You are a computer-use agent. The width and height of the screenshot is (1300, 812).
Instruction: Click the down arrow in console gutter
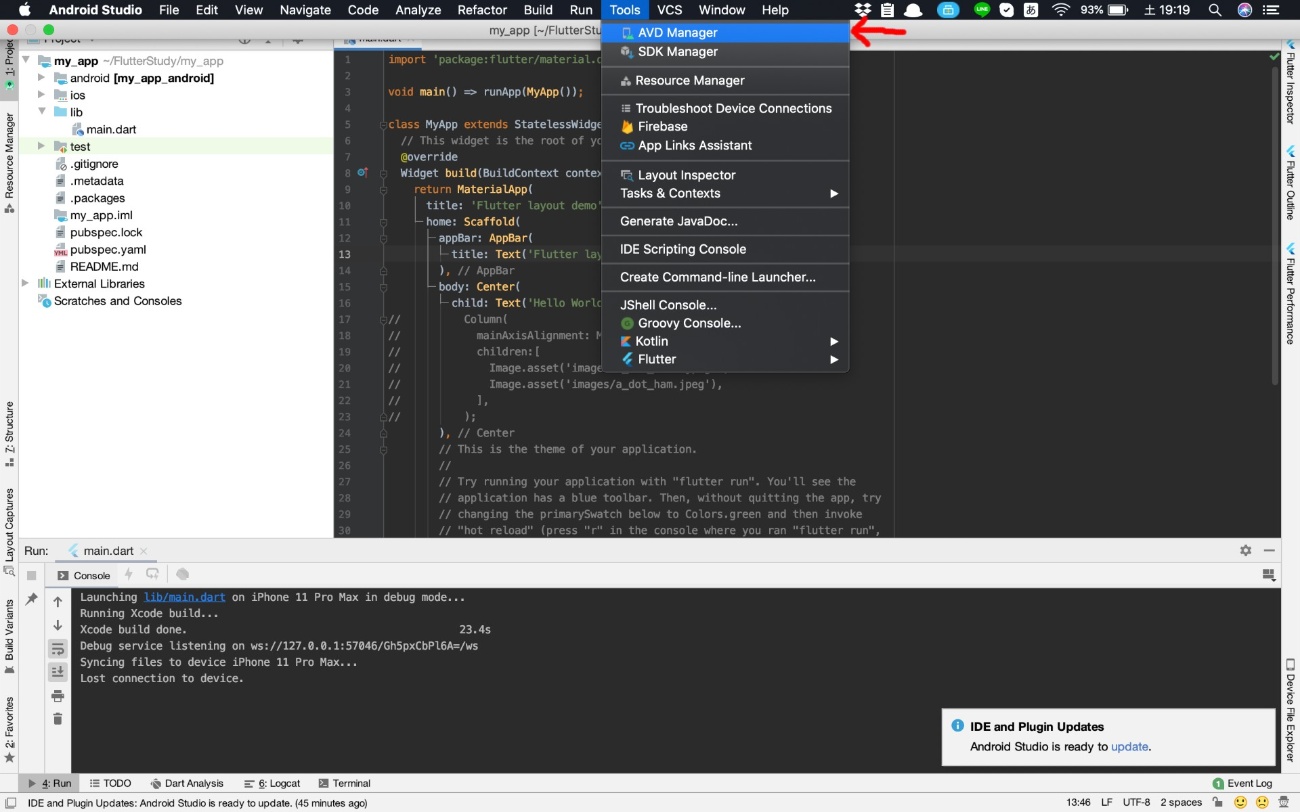[x=58, y=626]
